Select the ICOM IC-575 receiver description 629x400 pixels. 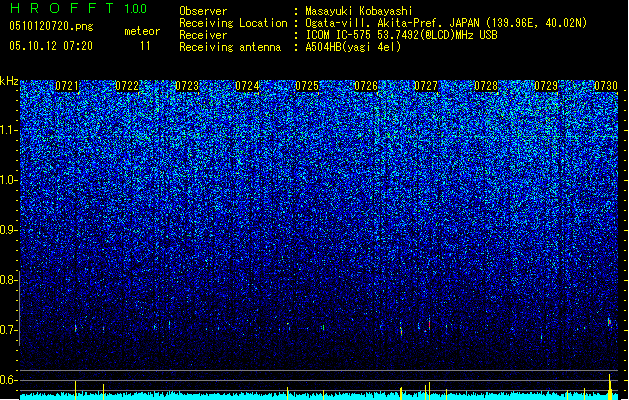pos(402,35)
